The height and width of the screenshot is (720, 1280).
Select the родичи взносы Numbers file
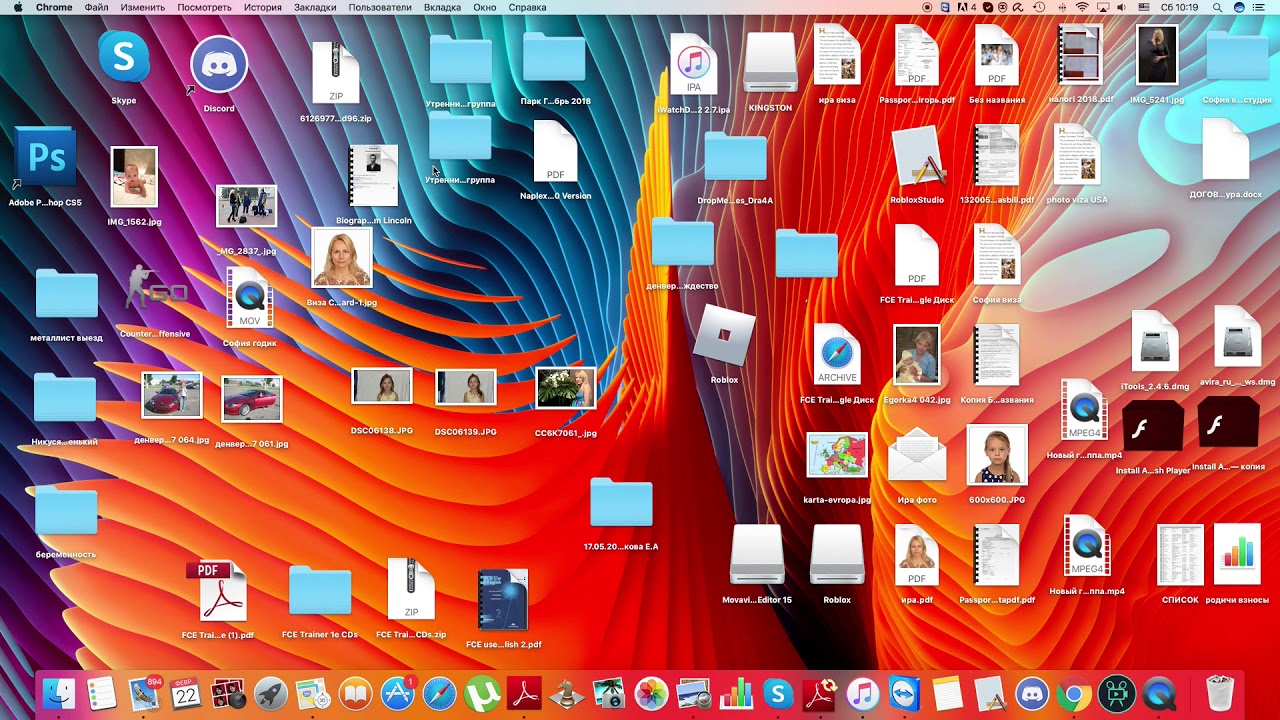1237,555
